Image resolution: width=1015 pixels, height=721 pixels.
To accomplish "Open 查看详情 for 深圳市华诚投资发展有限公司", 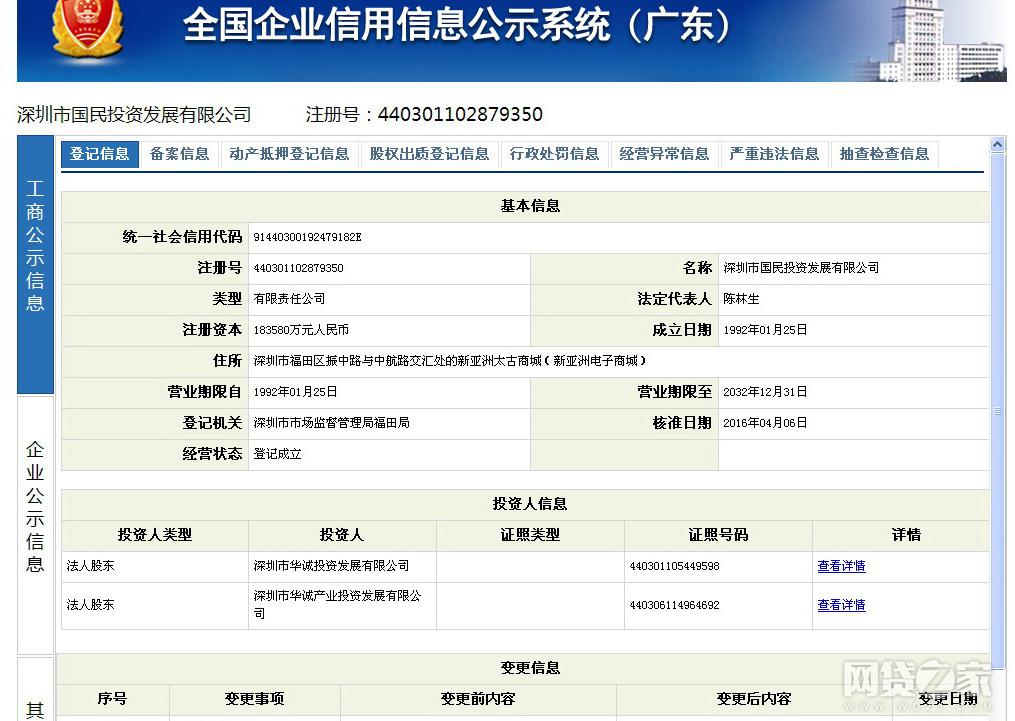I will tap(841, 566).
